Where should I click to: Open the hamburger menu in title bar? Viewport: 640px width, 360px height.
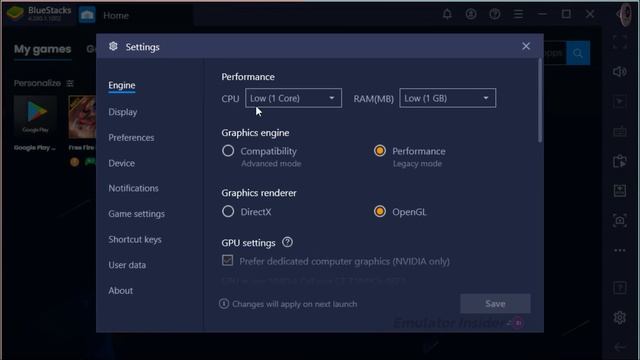click(518, 14)
